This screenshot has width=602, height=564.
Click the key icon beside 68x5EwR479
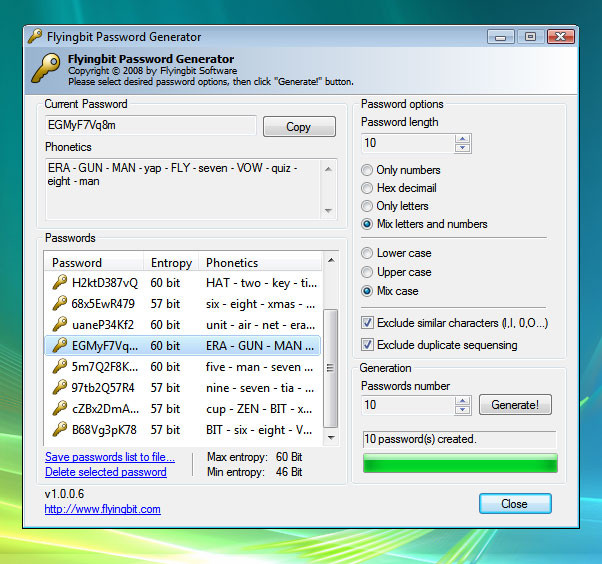point(60,303)
